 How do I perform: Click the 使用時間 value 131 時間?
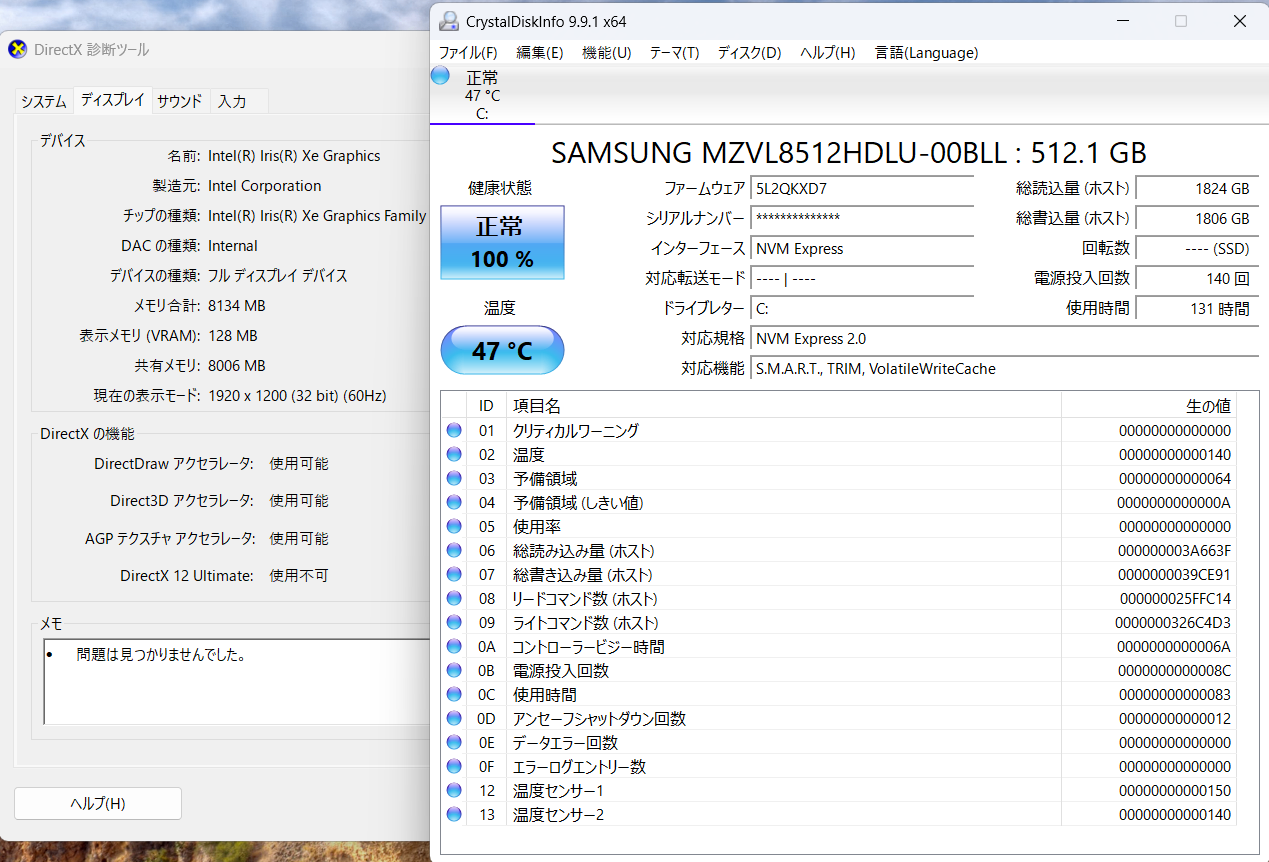point(1197,308)
